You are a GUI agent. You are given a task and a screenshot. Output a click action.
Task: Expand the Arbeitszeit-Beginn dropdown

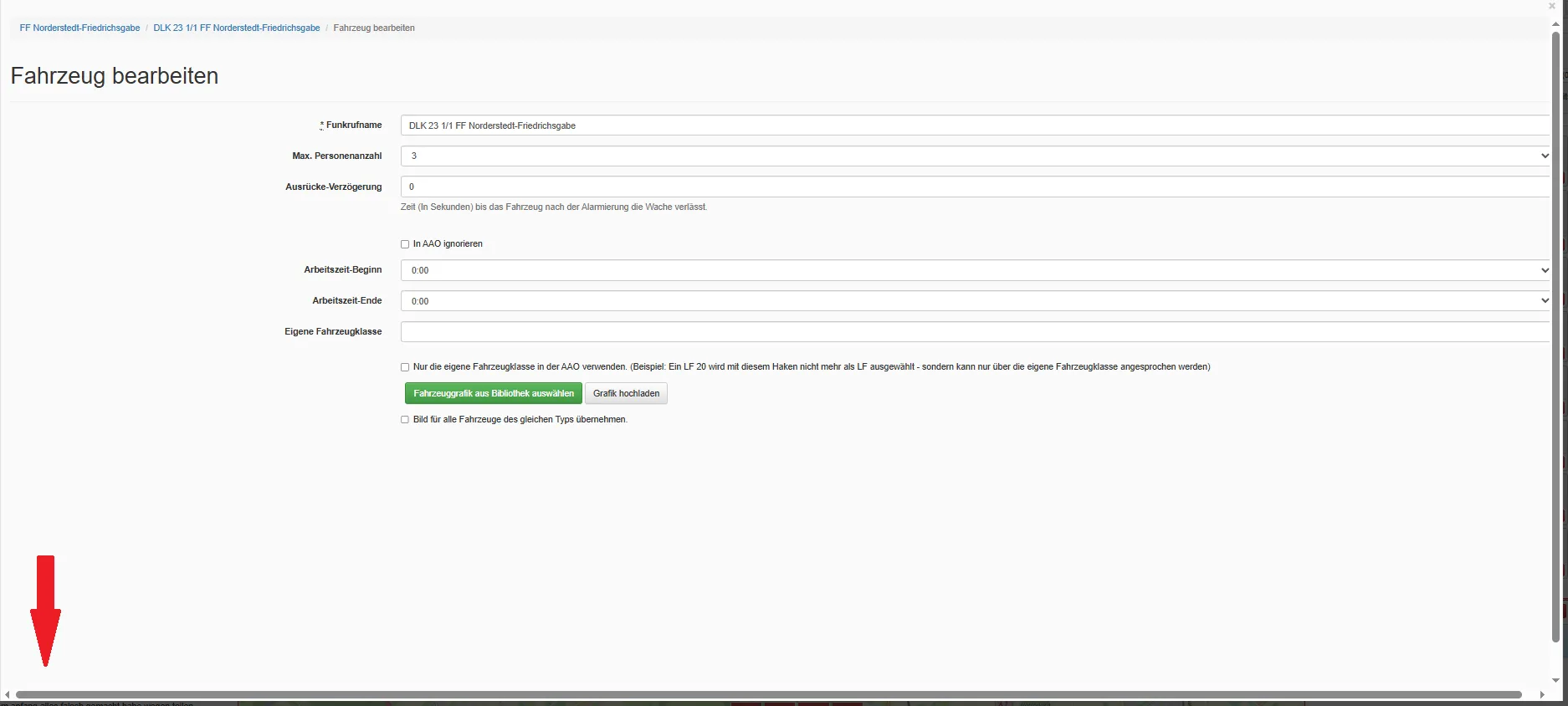(975, 270)
